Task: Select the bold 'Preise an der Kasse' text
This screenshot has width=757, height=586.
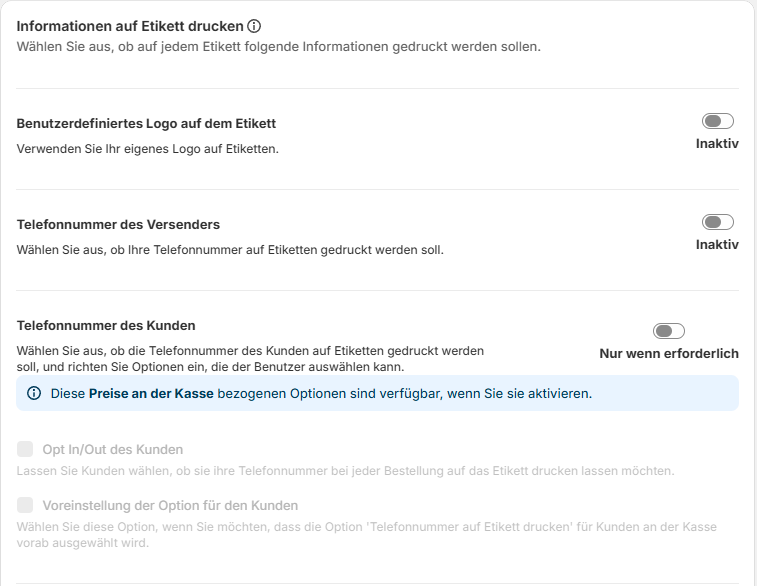Action: point(151,393)
